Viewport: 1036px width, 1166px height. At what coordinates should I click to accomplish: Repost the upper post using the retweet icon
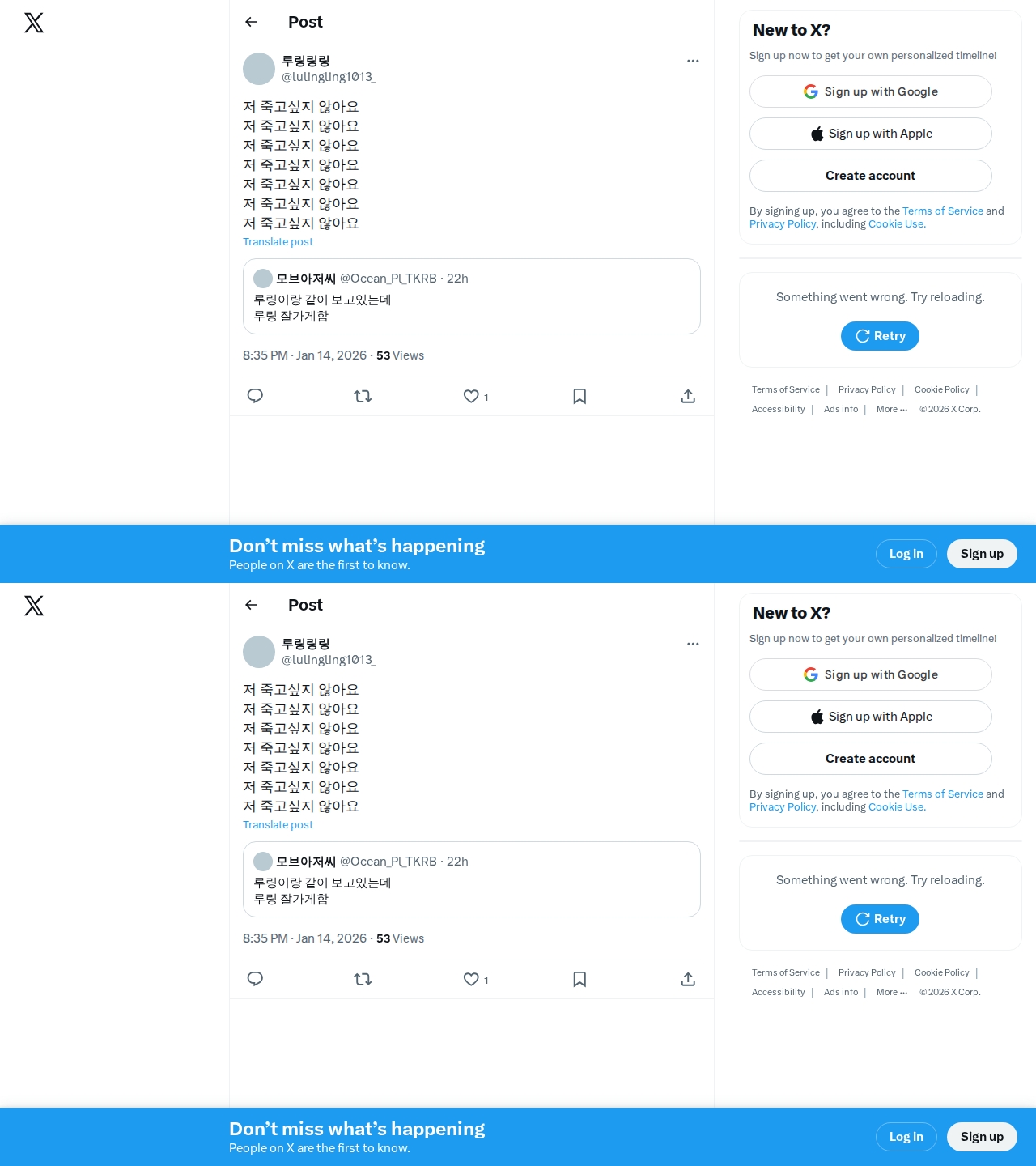pyautogui.click(x=363, y=396)
